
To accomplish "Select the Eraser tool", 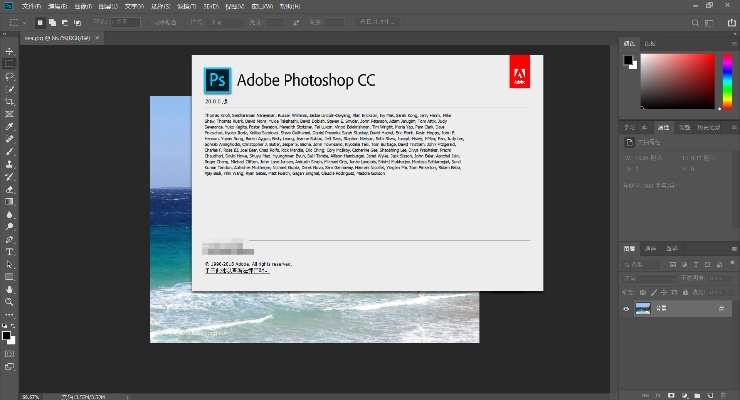I will click(9, 188).
